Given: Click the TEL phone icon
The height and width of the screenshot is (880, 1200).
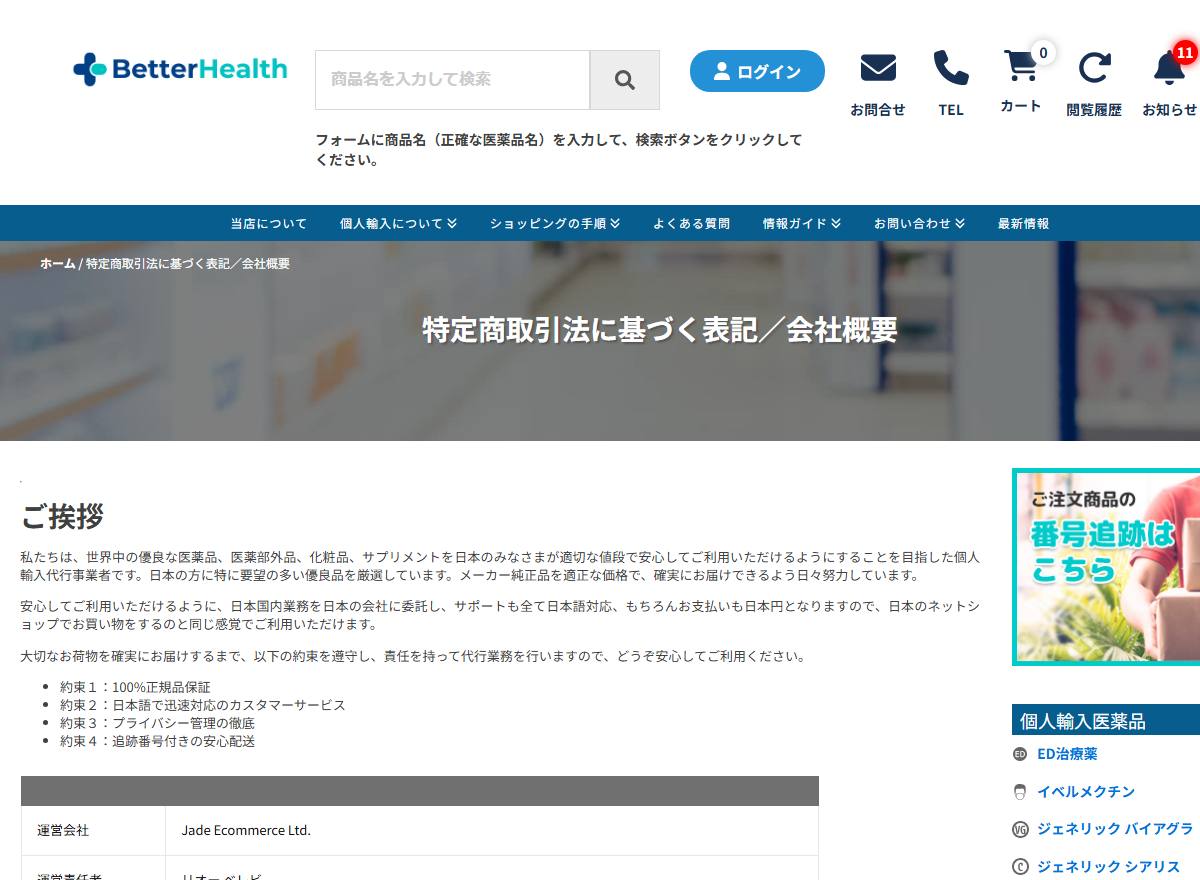Looking at the screenshot, I should pos(951,68).
